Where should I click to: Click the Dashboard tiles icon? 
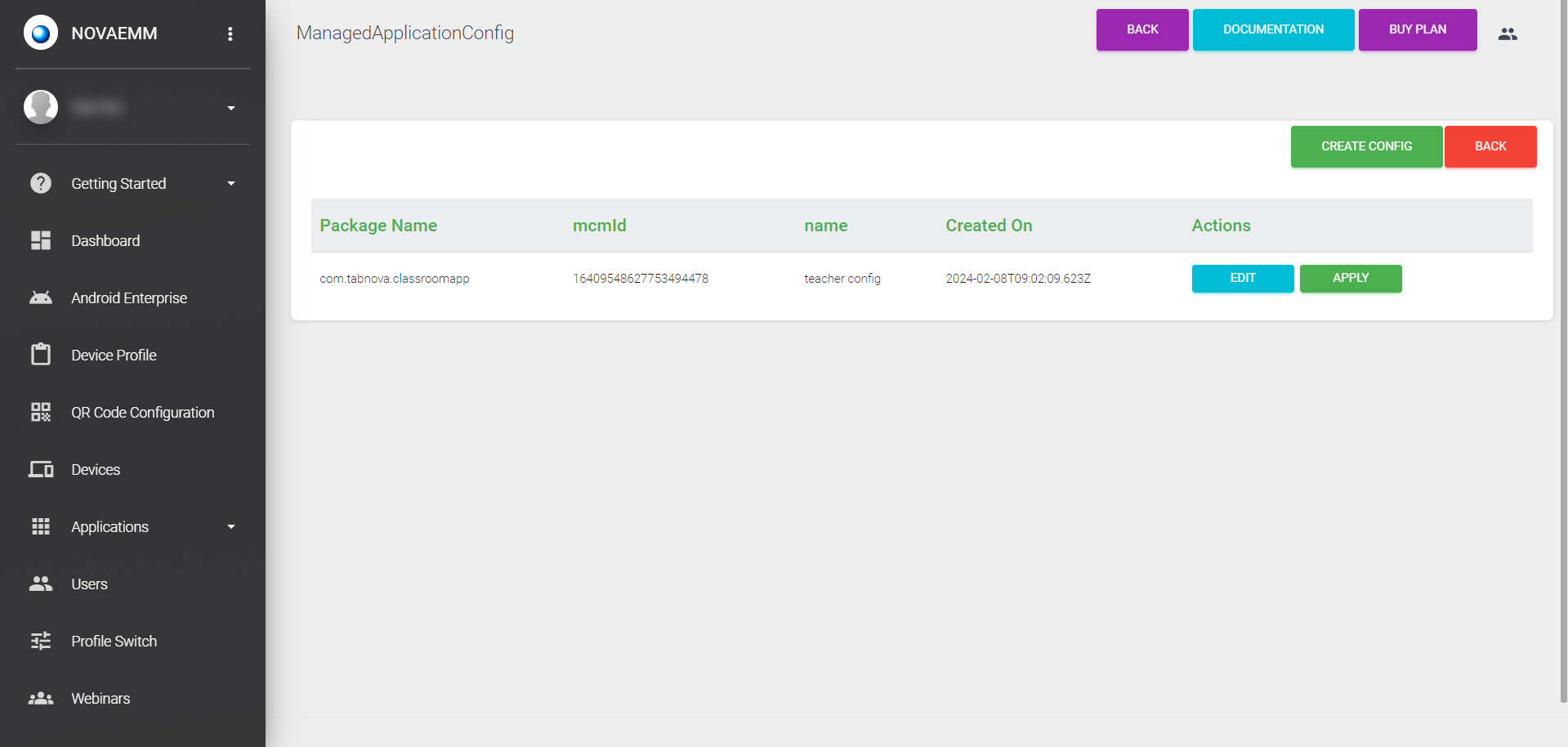click(41, 240)
